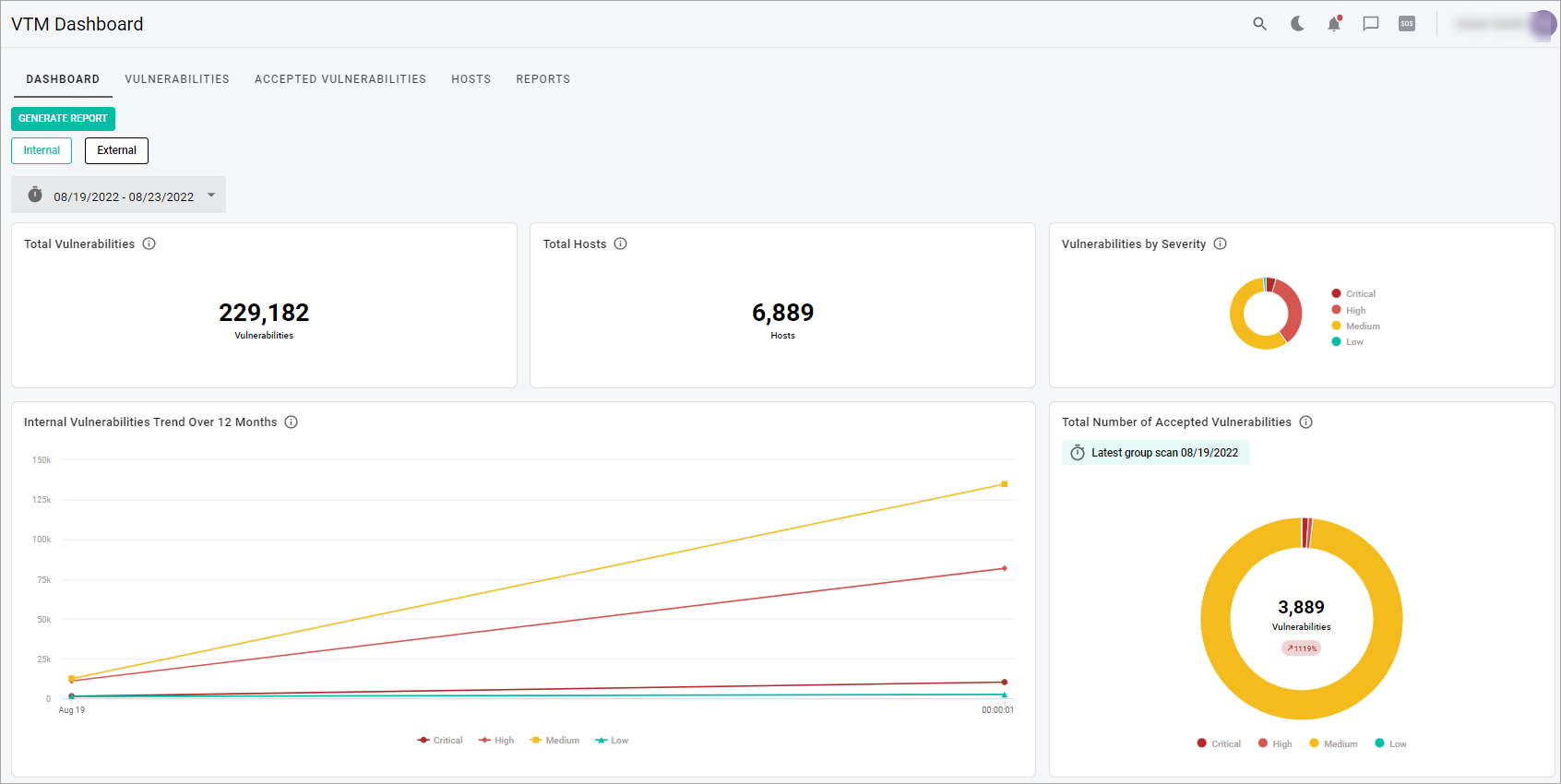Click the High endpoint marker on trend chart
Viewport: 1561px width, 784px height.
[1004, 568]
